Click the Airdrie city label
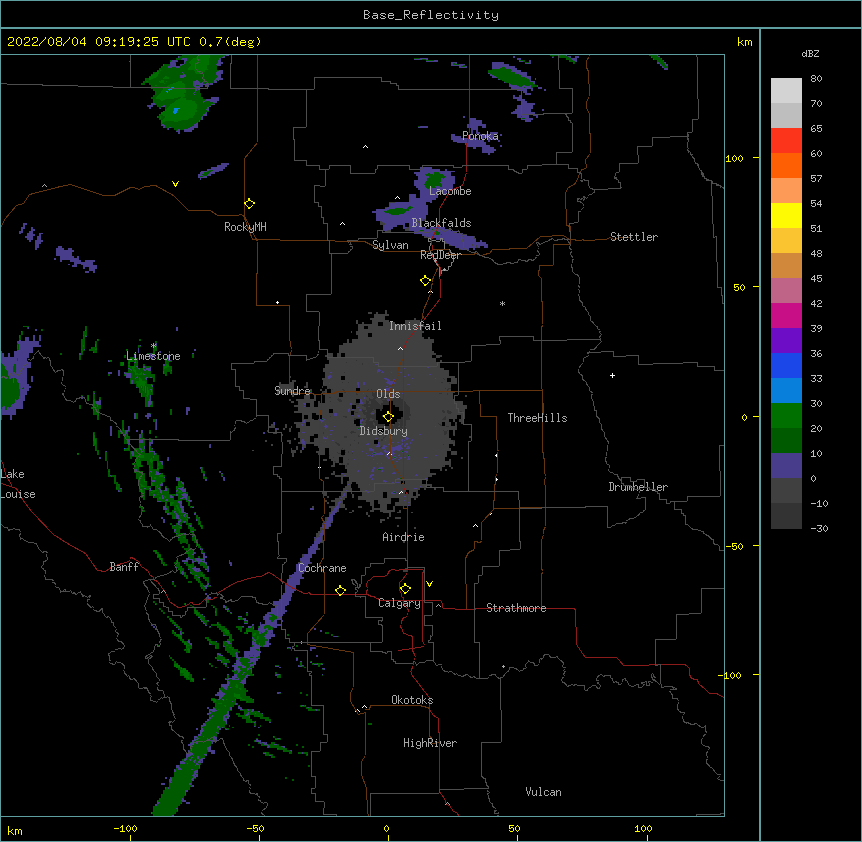862x842 pixels. (x=403, y=537)
